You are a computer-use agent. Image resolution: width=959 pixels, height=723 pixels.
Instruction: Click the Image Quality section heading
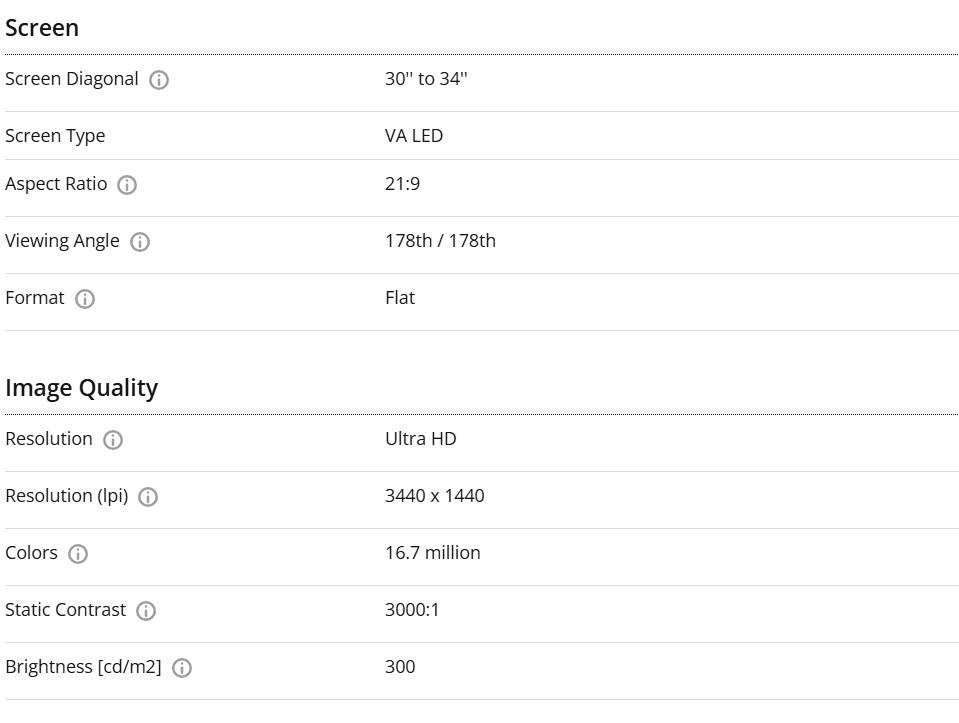click(x=81, y=388)
